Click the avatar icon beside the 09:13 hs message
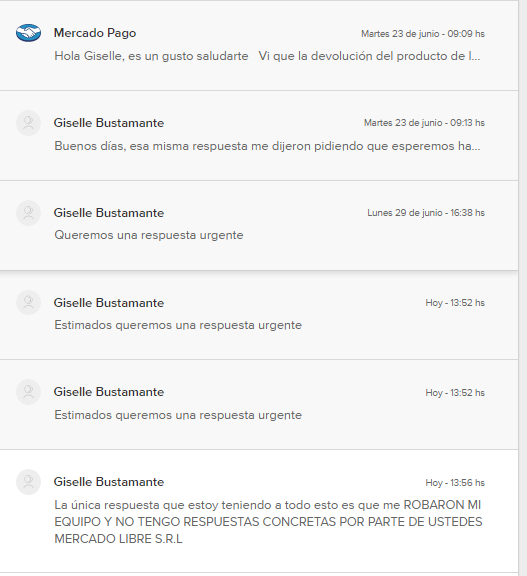The width and height of the screenshot is (527, 576). (x=28, y=123)
